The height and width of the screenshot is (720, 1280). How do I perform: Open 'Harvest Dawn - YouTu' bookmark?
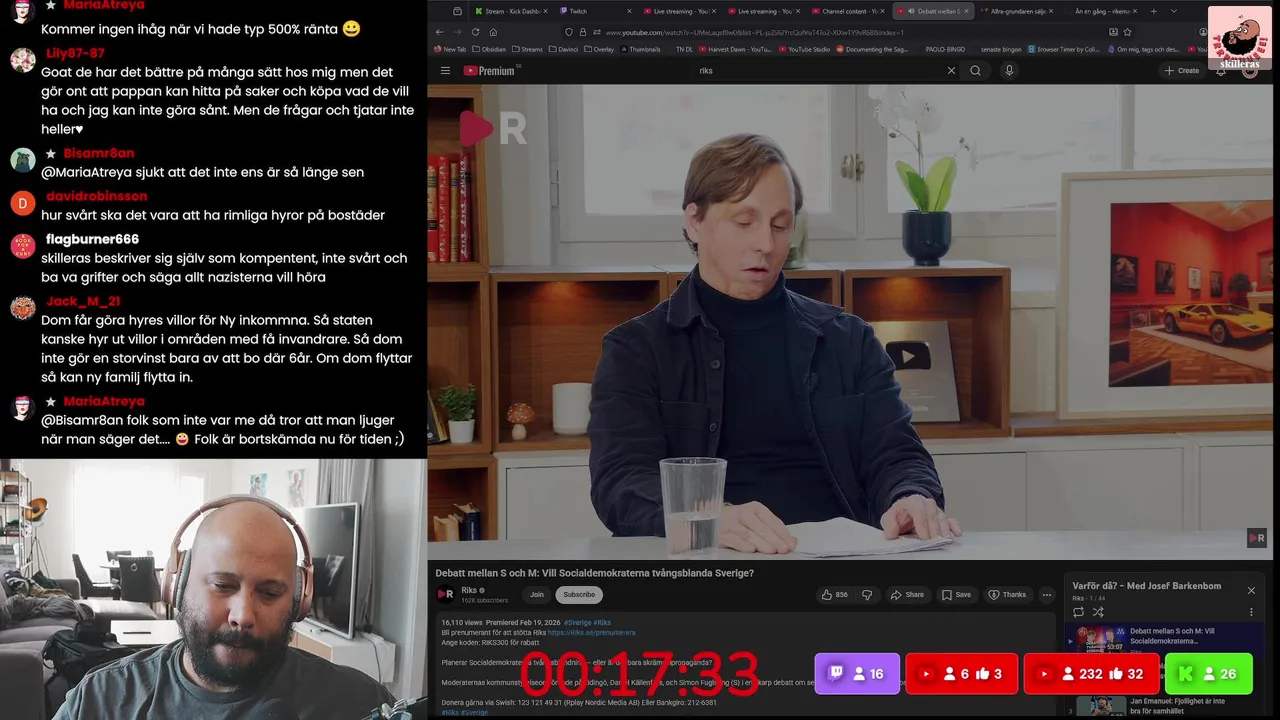coord(737,49)
